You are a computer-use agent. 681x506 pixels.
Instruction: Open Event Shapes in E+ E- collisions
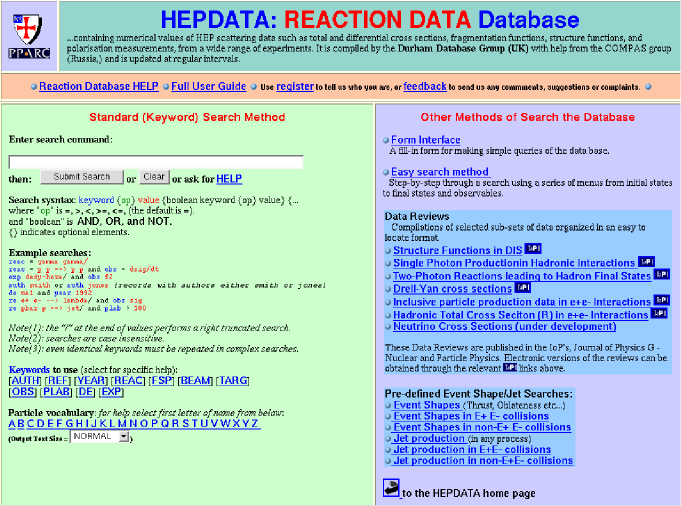(471, 416)
